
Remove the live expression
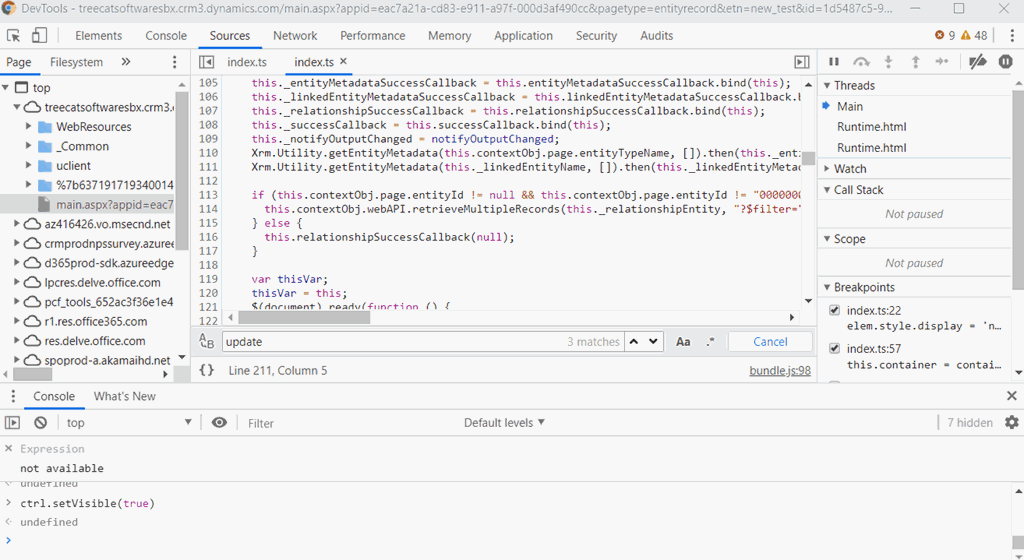tap(8, 448)
